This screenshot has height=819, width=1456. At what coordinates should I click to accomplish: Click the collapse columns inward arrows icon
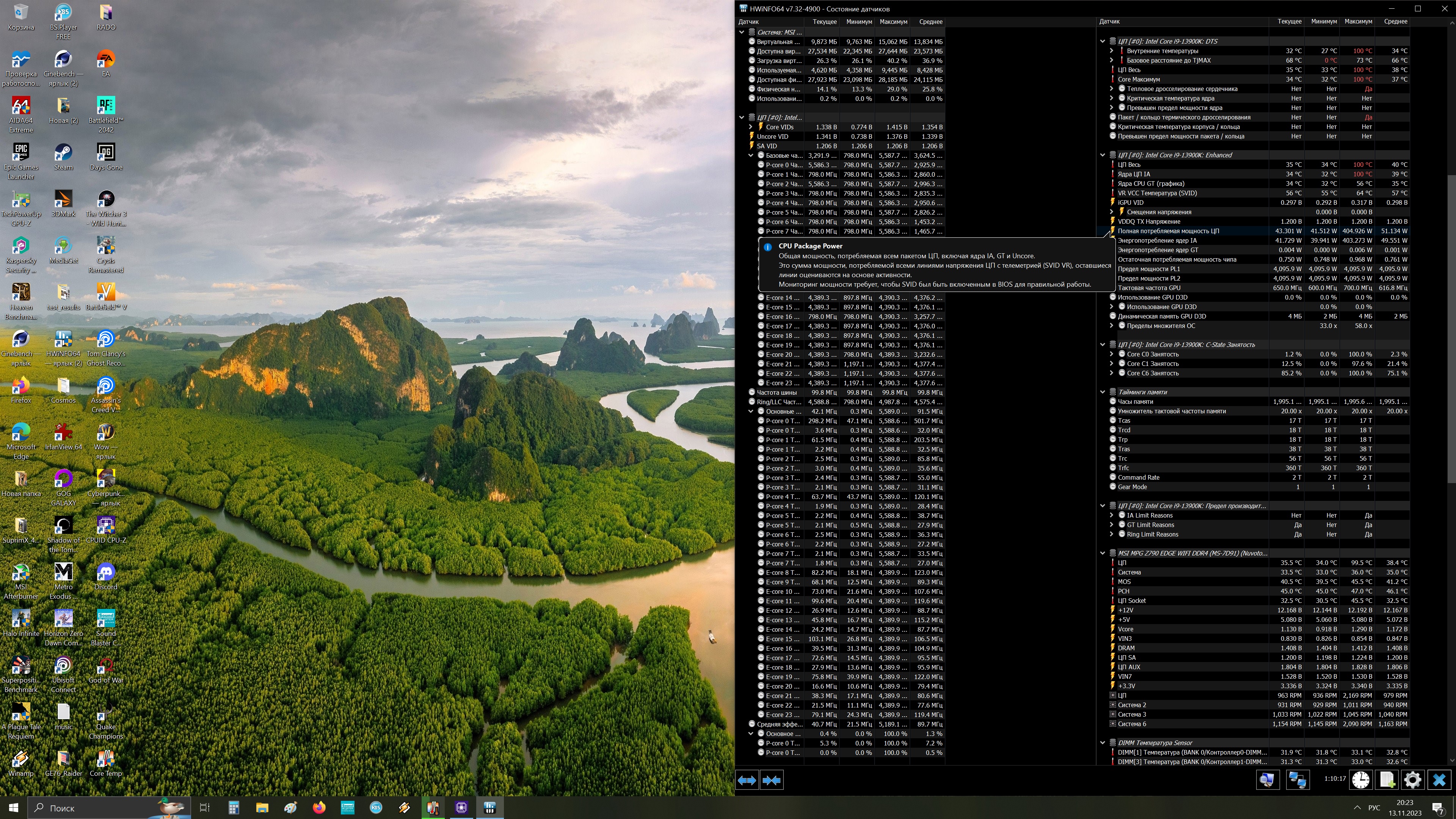click(x=772, y=780)
